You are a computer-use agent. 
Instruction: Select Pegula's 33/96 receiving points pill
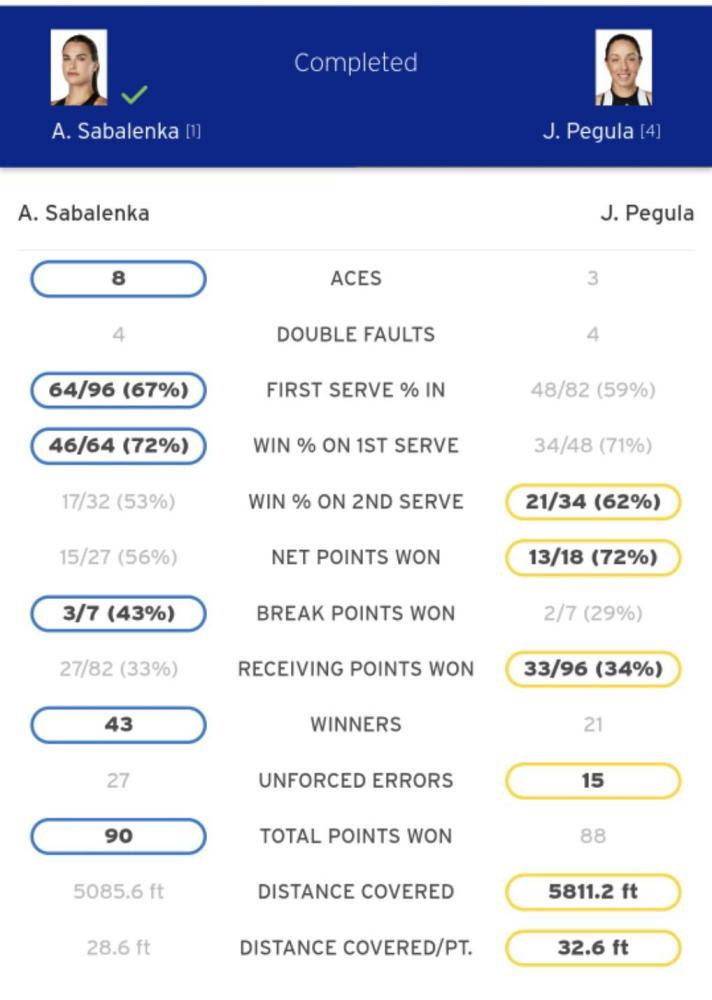click(x=593, y=668)
